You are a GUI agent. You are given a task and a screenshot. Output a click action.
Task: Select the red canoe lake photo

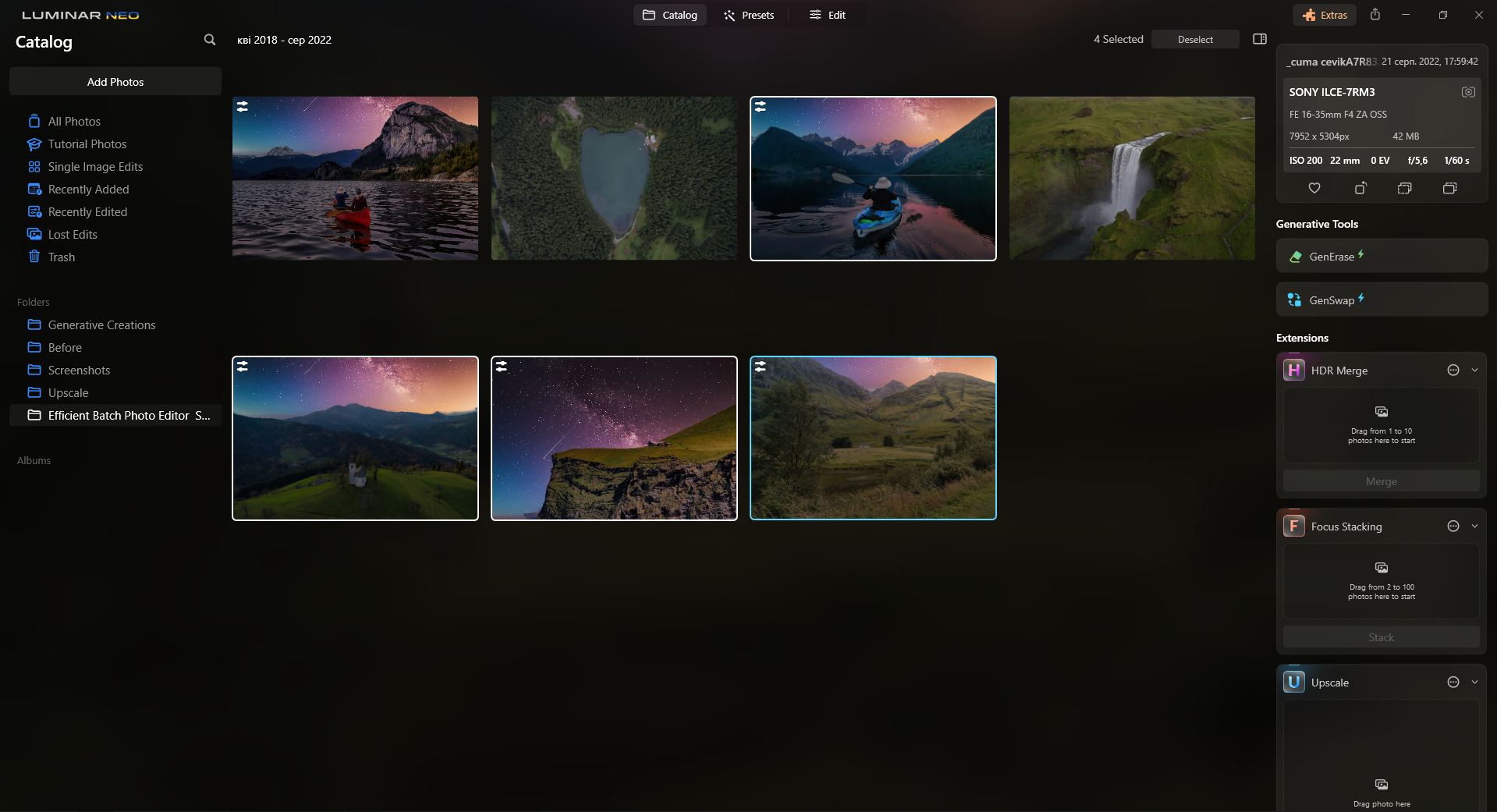[x=355, y=179]
